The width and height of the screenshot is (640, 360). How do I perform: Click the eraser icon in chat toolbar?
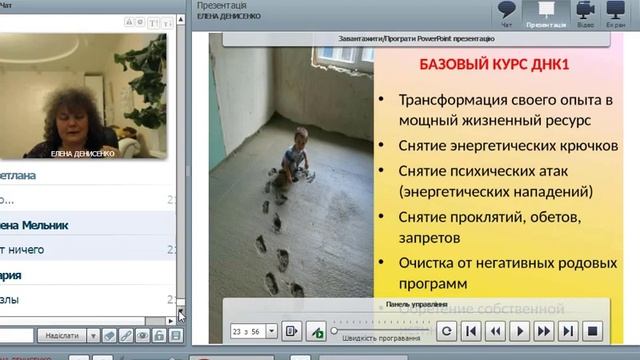(109, 336)
